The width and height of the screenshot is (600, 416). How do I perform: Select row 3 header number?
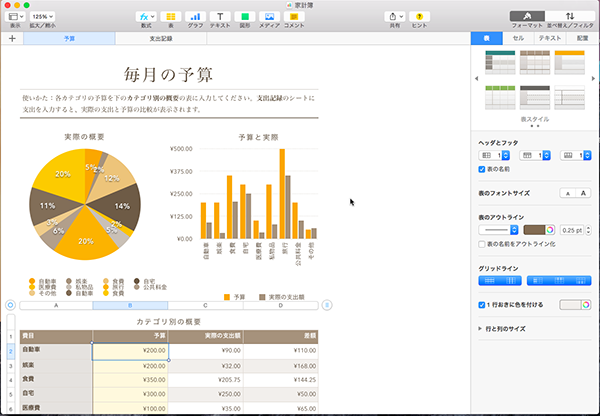coord(11,366)
